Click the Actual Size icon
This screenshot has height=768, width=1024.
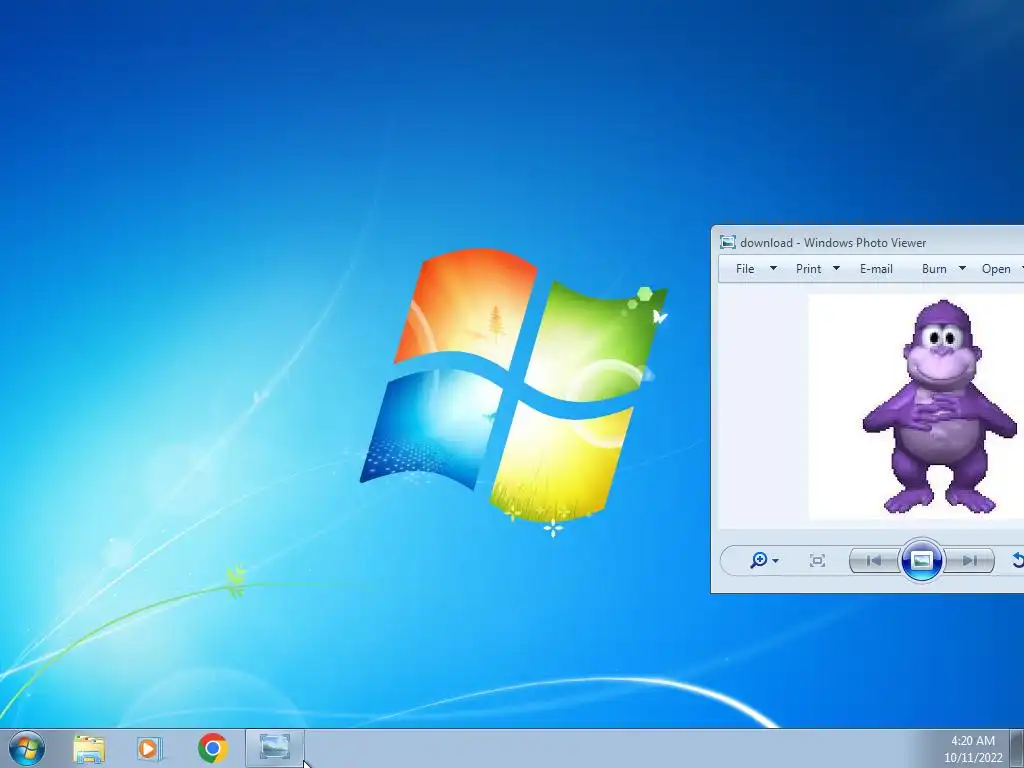pyautogui.click(x=817, y=560)
